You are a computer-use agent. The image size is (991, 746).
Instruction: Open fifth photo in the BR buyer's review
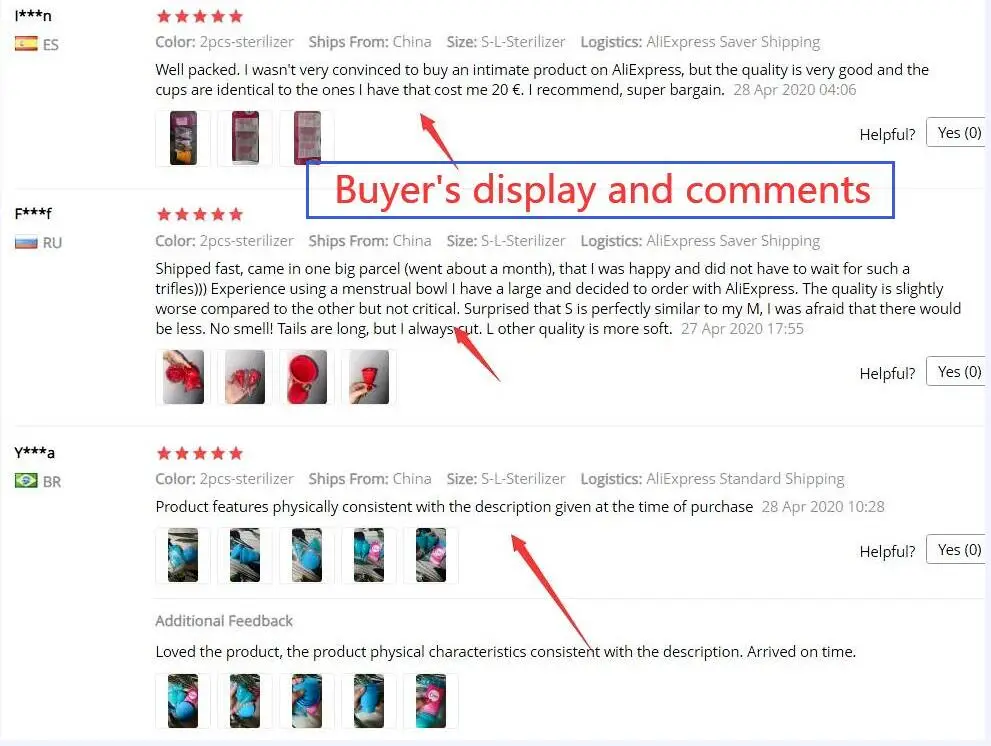click(x=431, y=555)
